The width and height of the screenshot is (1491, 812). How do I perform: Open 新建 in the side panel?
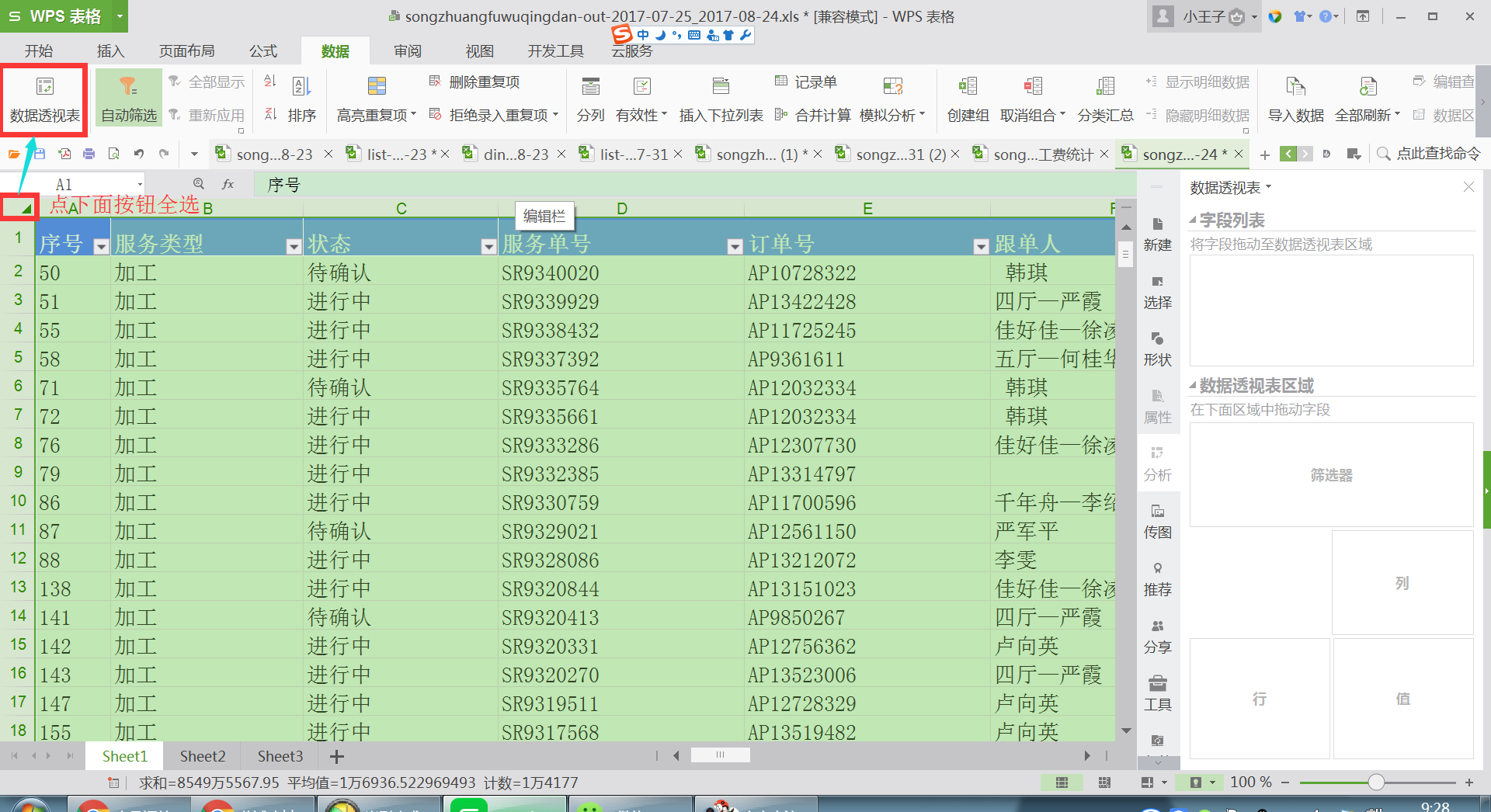click(1157, 234)
